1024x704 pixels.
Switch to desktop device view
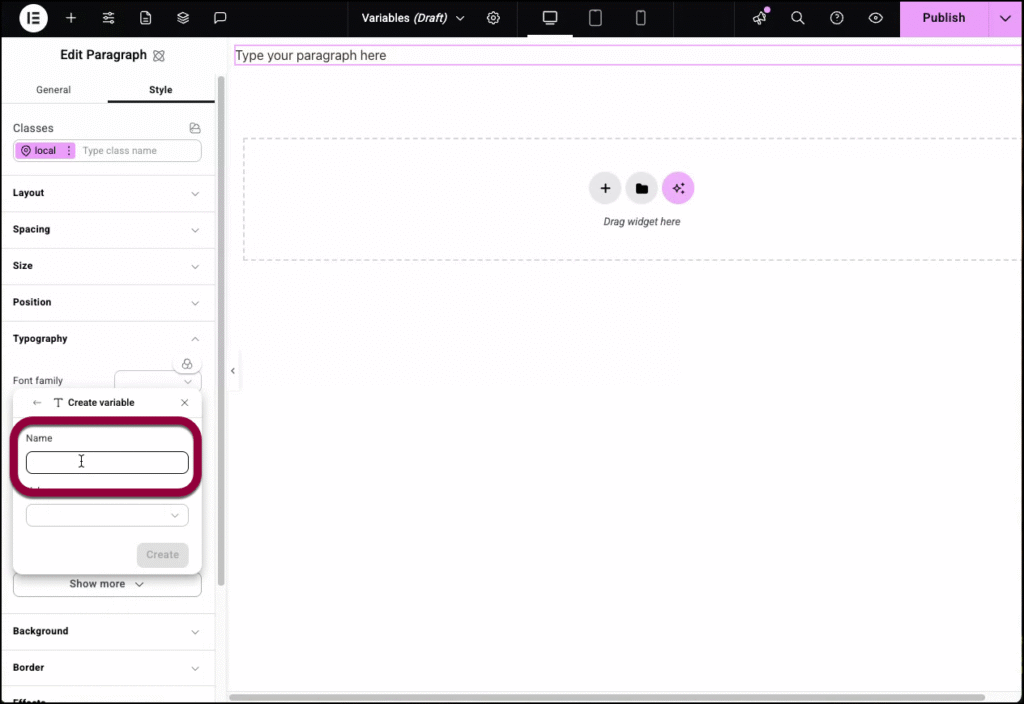[x=549, y=18]
